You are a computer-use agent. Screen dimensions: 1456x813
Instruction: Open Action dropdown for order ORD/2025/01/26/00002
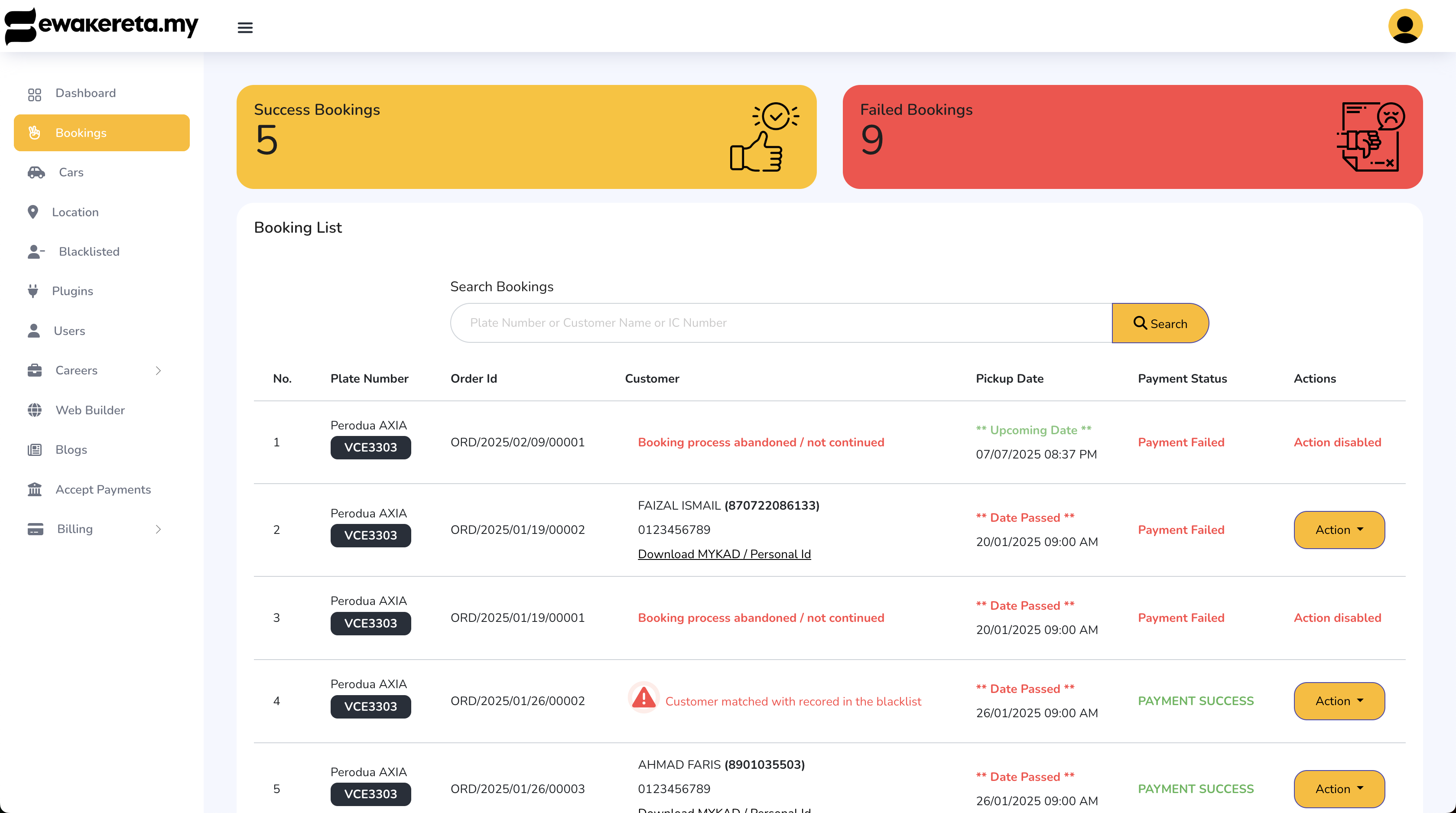[x=1339, y=700]
